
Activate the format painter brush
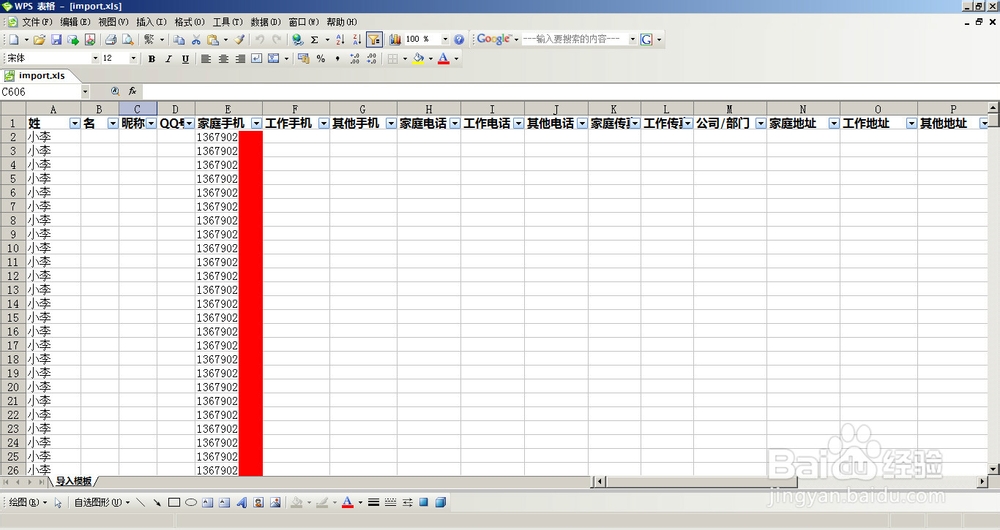coord(239,40)
